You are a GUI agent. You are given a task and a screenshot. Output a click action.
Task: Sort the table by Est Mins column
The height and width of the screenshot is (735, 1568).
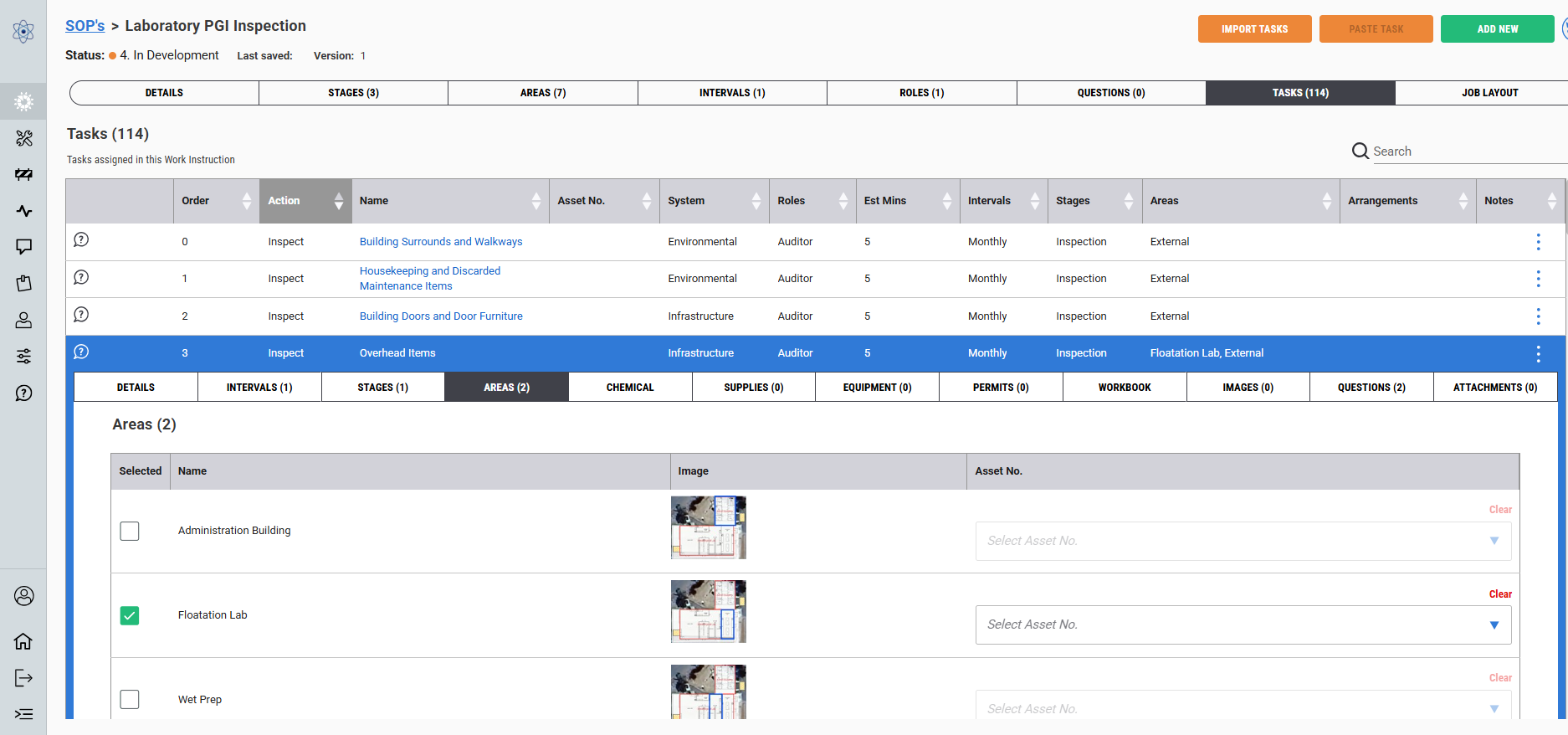point(946,201)
